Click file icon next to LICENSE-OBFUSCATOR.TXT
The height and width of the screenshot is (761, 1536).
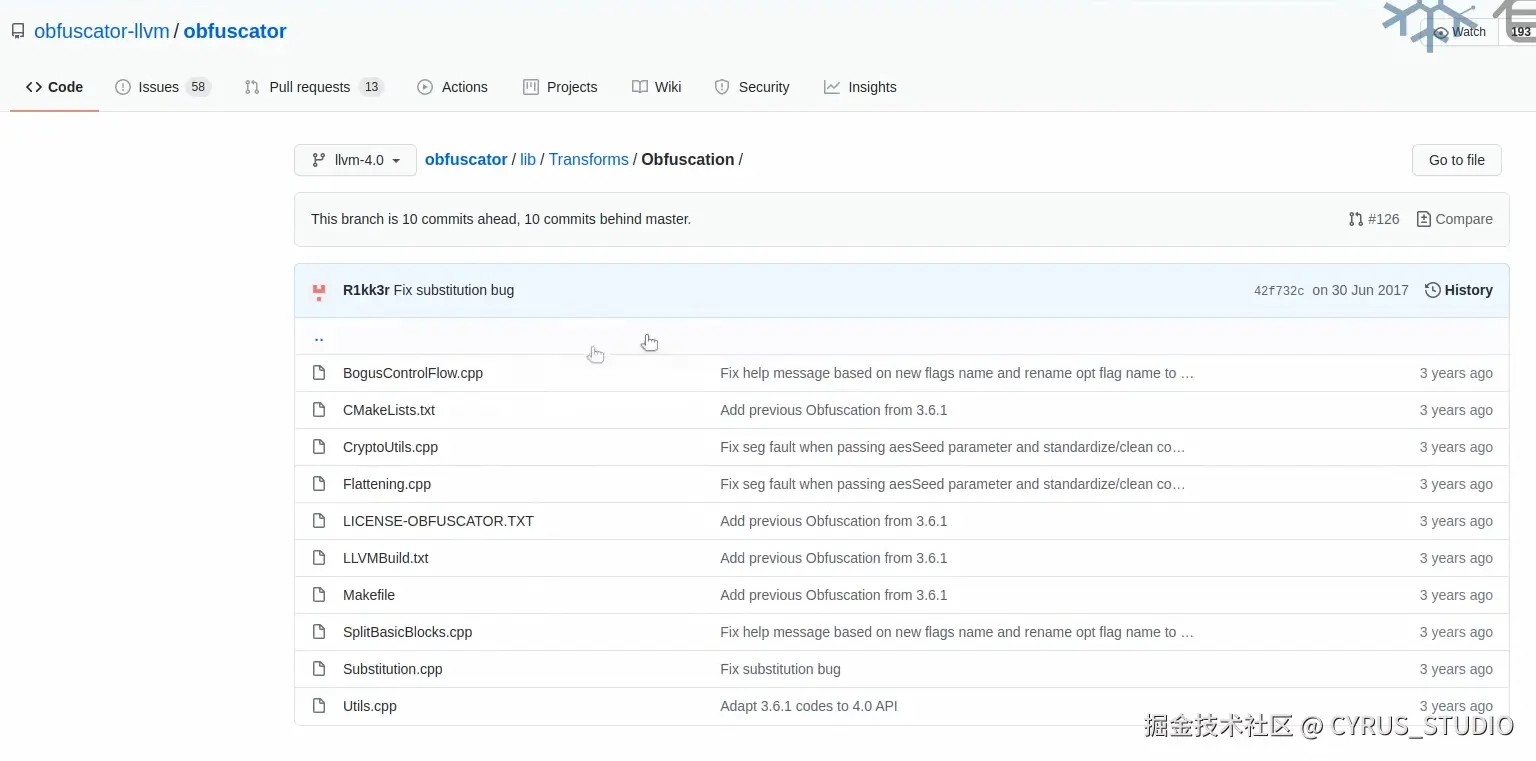tap(319, 521)
